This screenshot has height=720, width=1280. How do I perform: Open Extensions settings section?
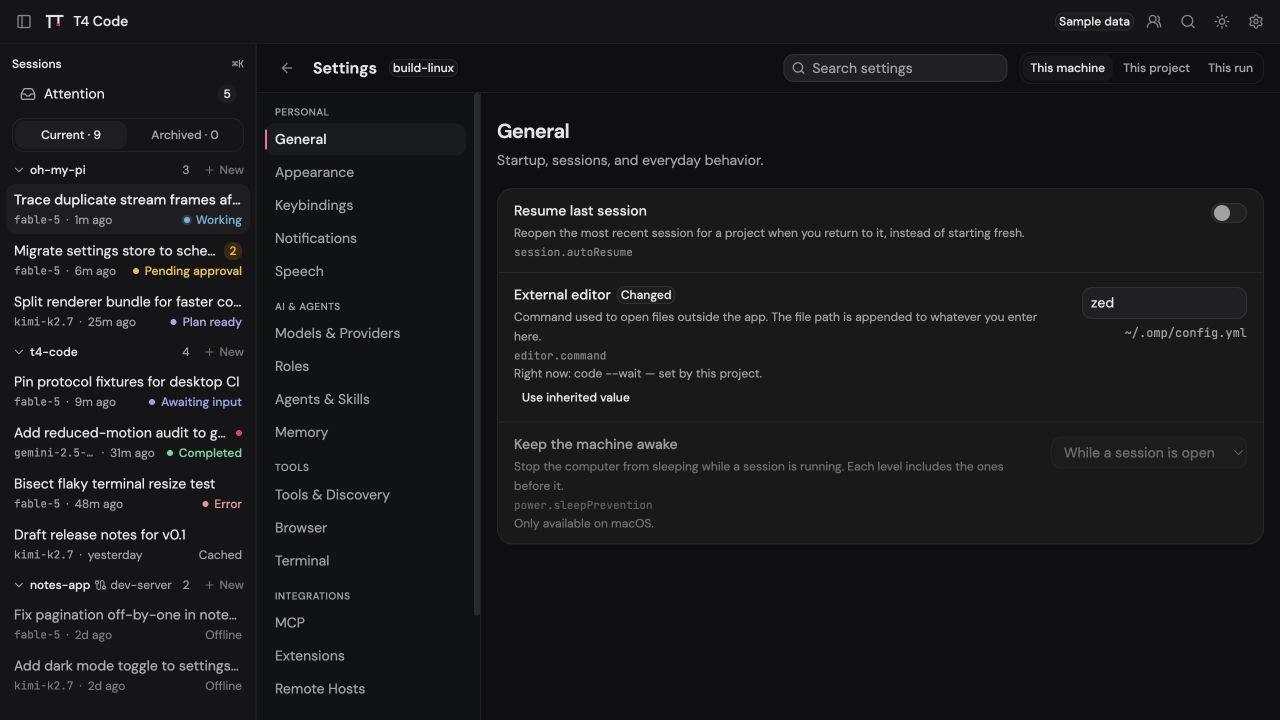pos(366,656)
